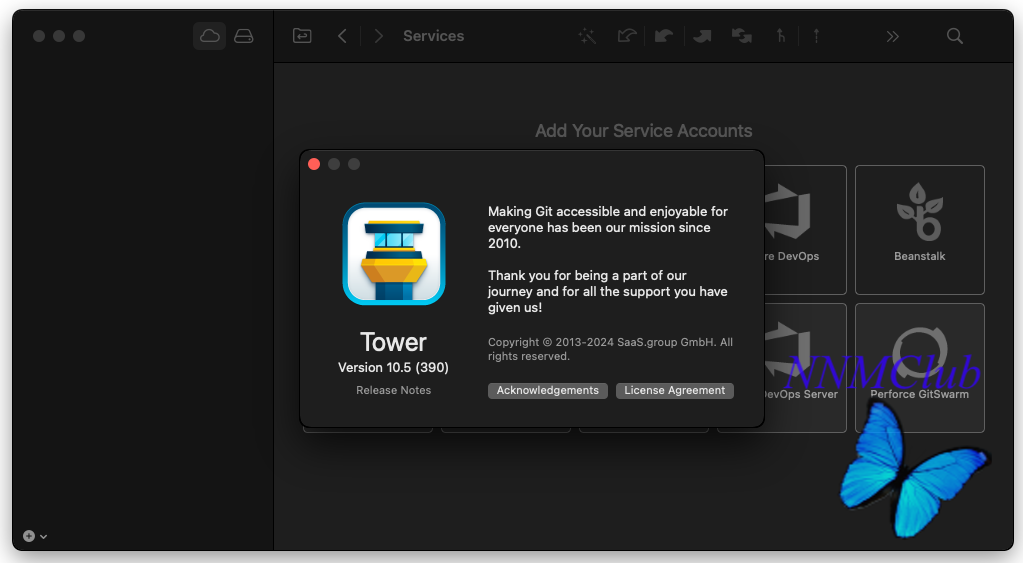
Task: Switch to the local repositories drive view
Action: click(x=244, y=36)
